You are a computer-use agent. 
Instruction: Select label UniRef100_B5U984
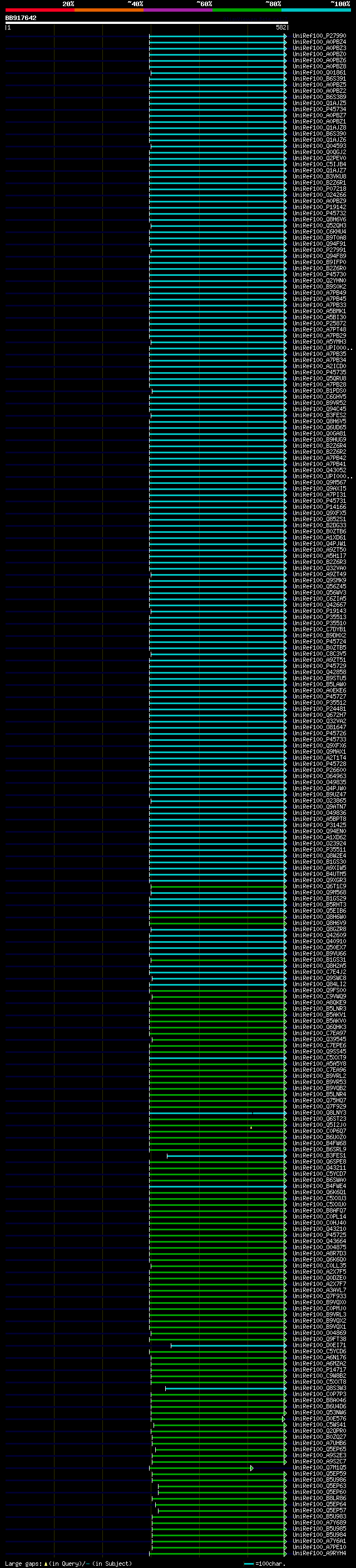[319, 1535]
